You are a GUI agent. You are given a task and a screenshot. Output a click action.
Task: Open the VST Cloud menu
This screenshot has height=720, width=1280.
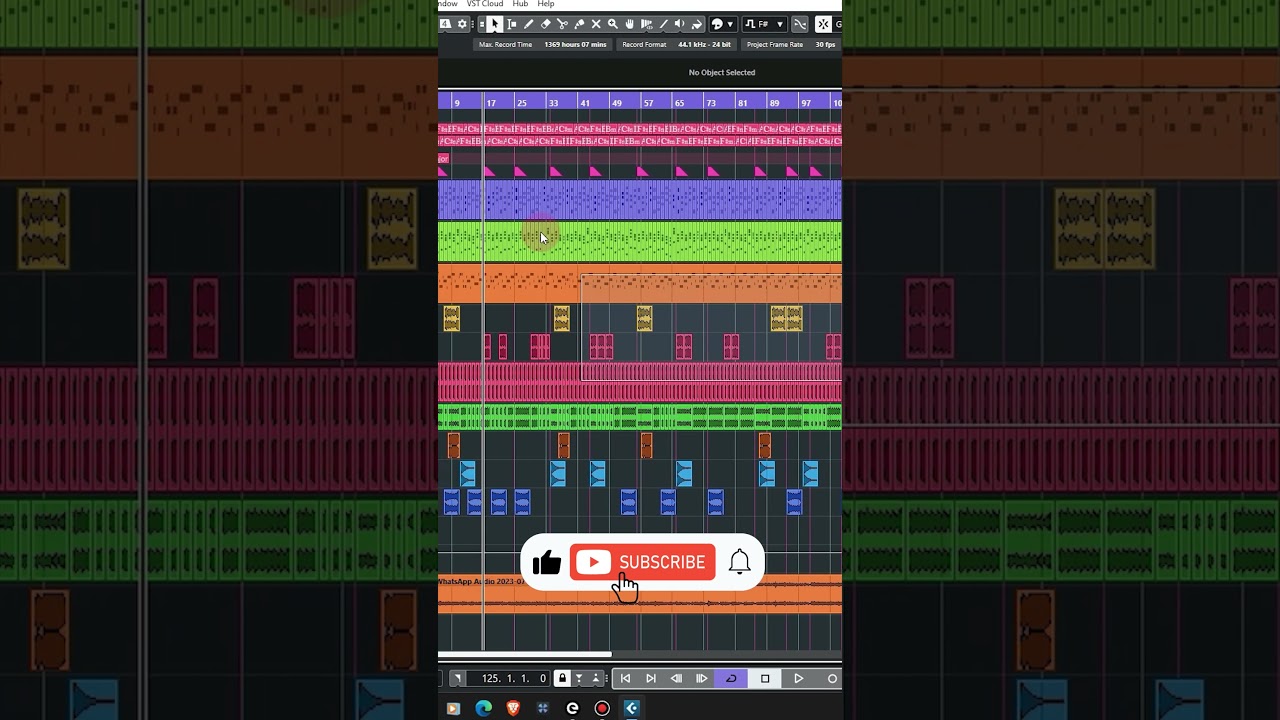[485, 4]
